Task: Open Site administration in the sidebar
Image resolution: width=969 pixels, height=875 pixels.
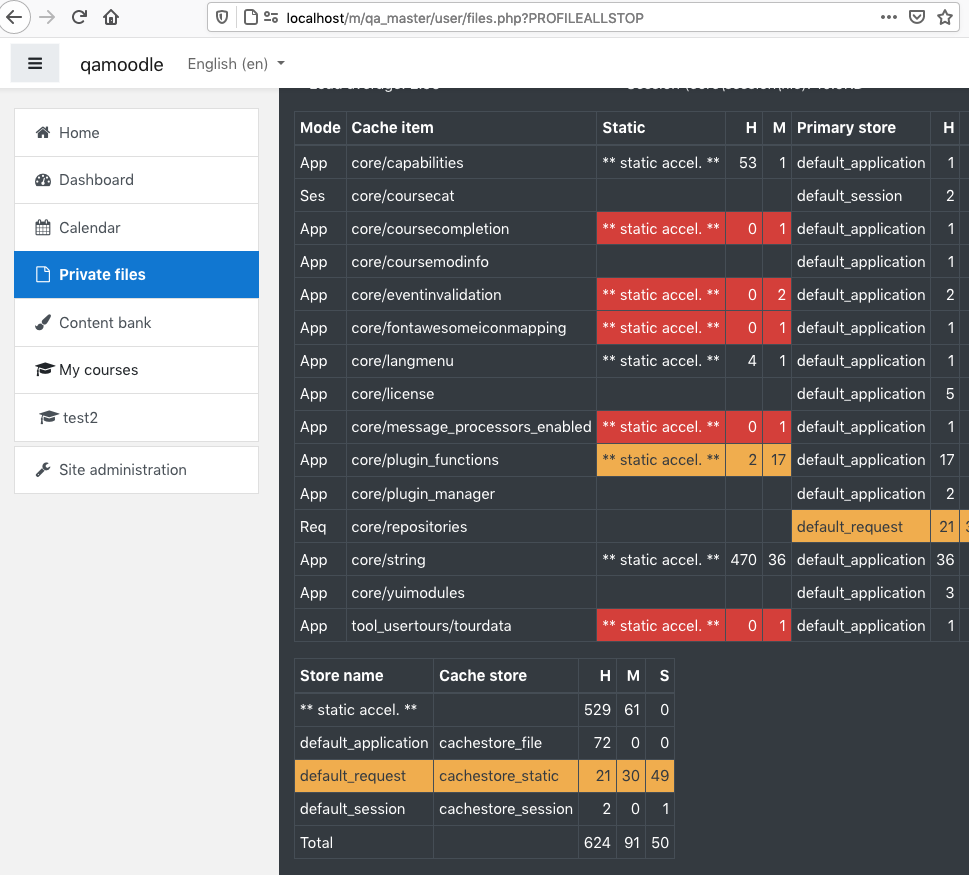Action: (137, 470)
